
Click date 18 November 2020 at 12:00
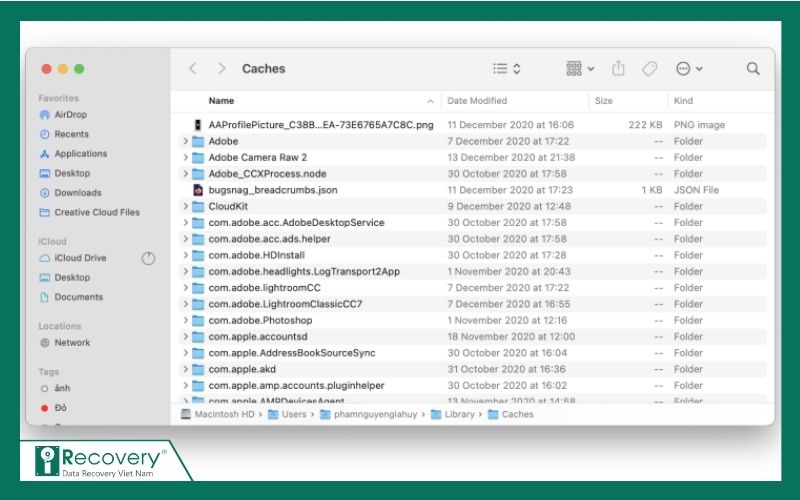pyautogui.click(x=511, y=337)
